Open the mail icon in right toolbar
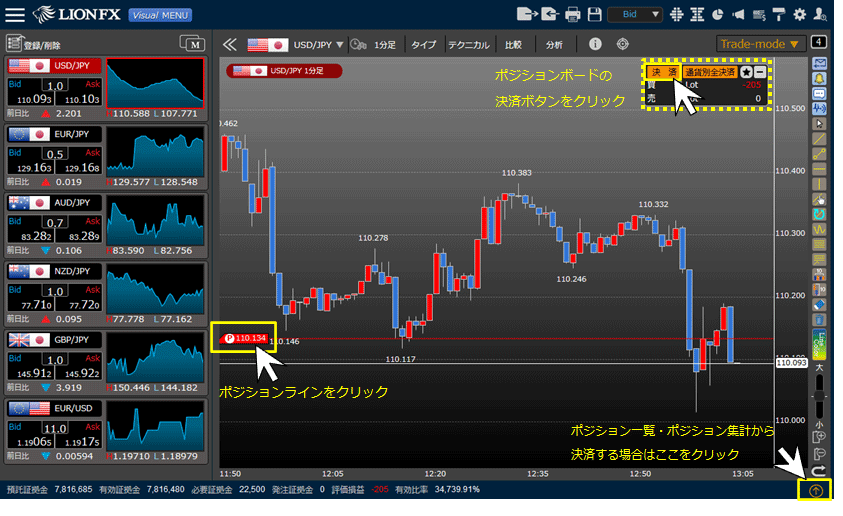 pyautogui.click(x=819, y=64)
